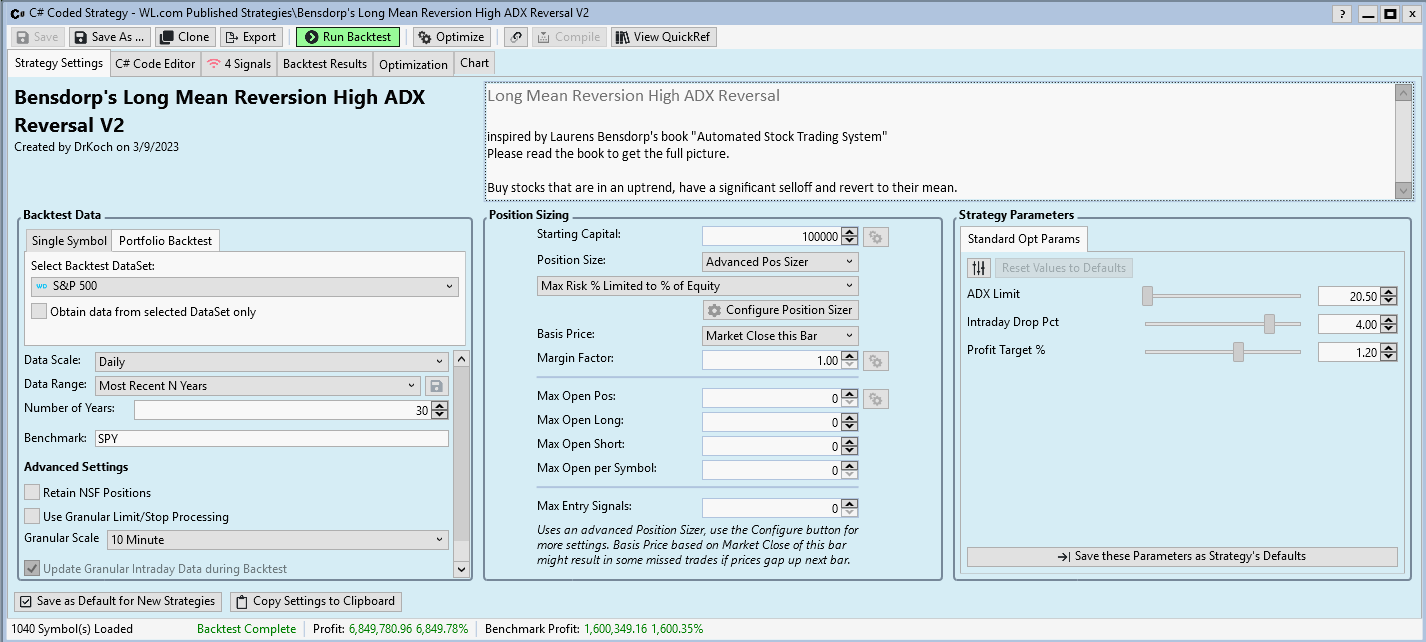
Task: Click the Export icon button
Action: pyautogui.click(x=231, y=37)
